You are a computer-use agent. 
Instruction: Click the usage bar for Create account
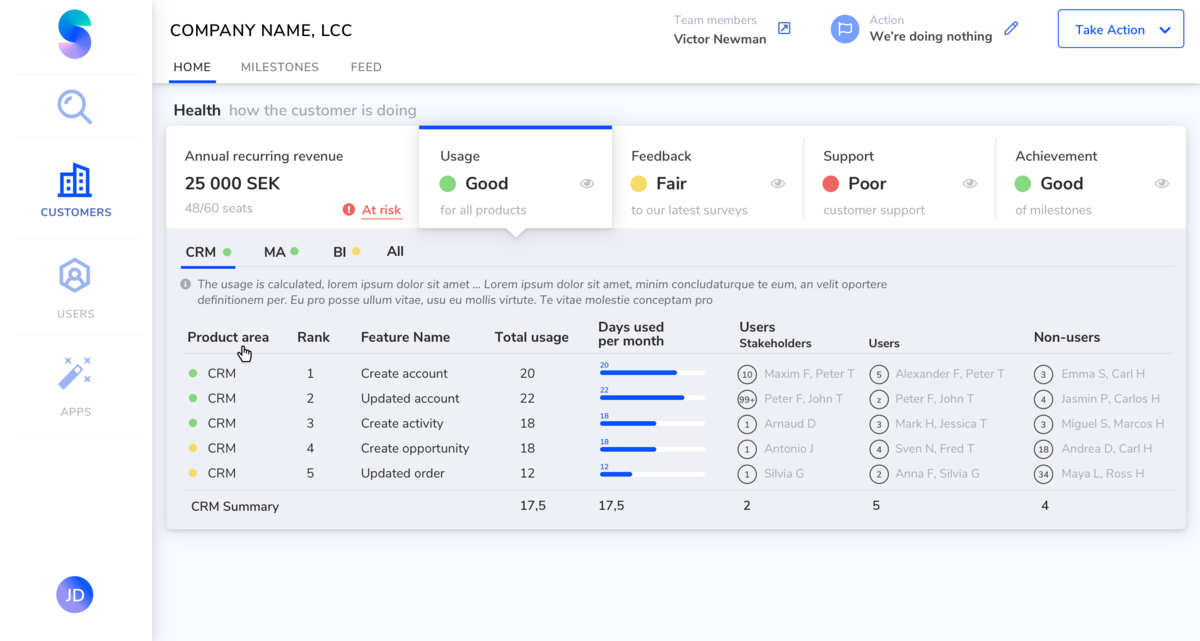click(650, 375)
